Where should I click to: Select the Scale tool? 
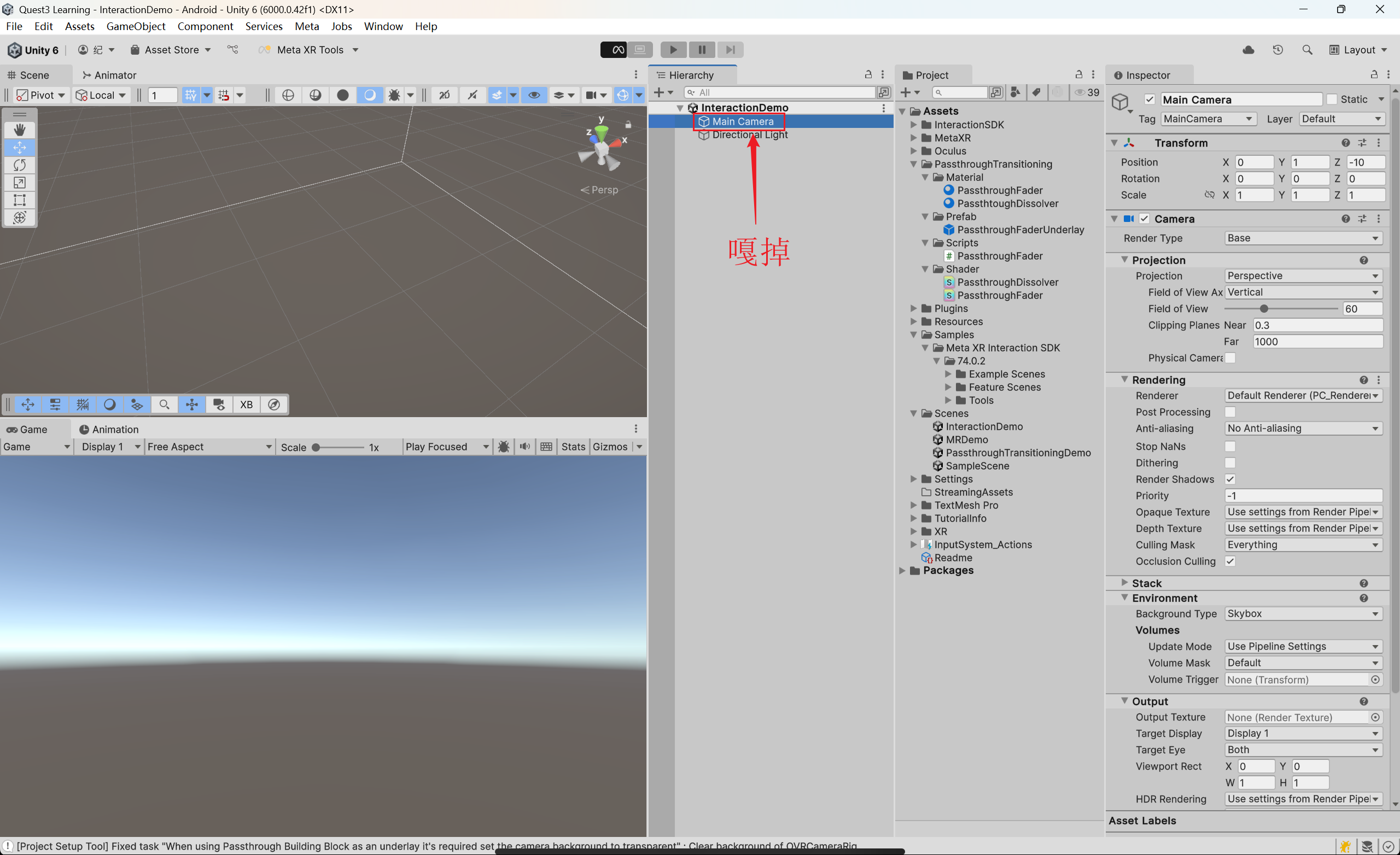19,183
